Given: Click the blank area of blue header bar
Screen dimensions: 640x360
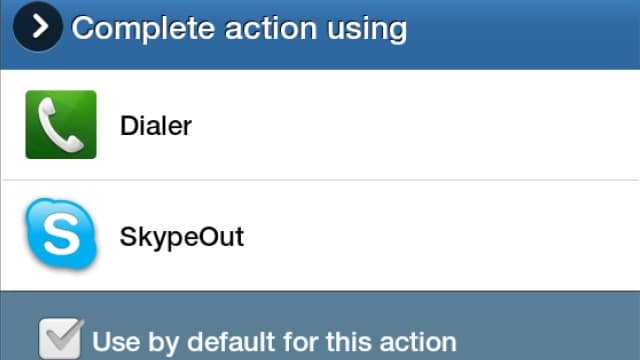Looking at the screenshot, I should (x=522, y=35).
